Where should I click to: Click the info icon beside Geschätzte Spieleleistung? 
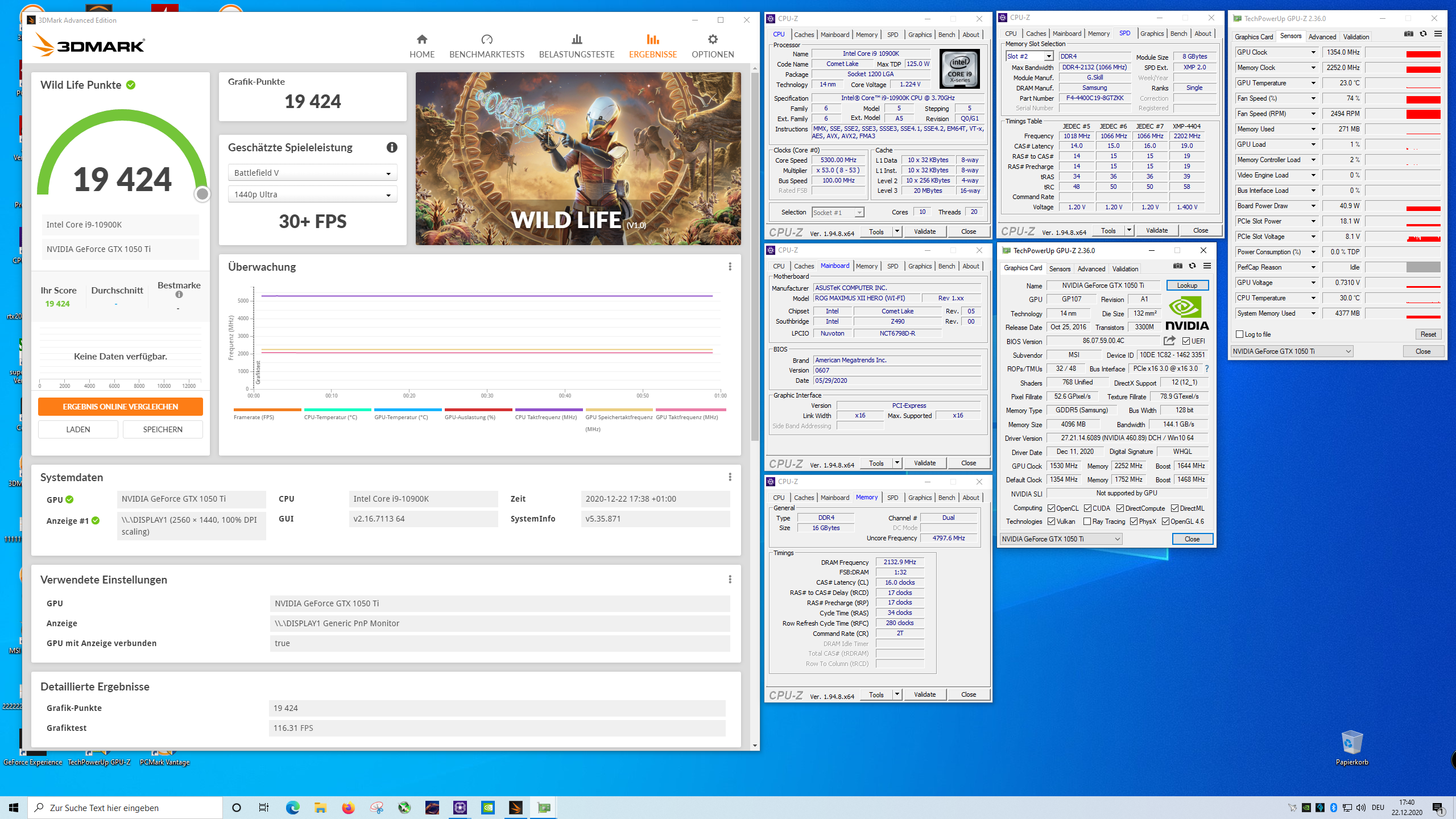point(392,147)
